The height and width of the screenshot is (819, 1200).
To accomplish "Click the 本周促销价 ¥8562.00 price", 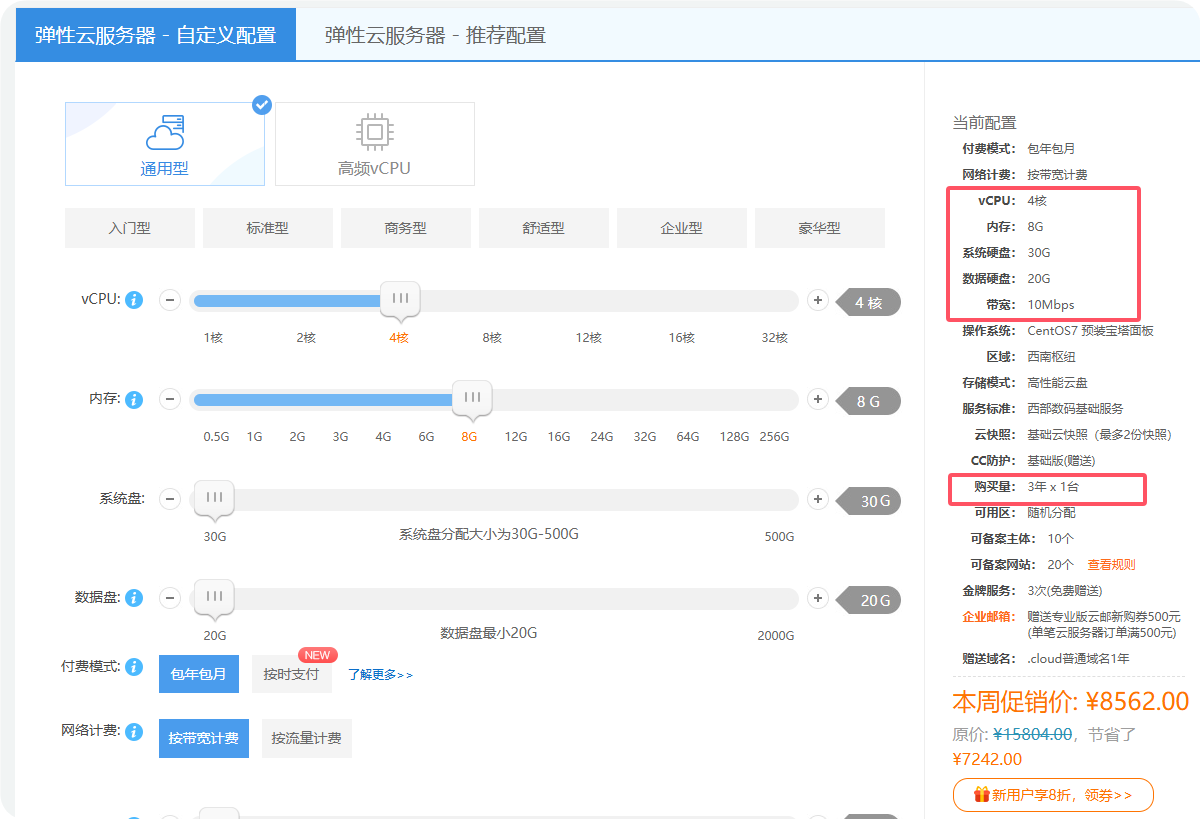I will (1071, 700).
